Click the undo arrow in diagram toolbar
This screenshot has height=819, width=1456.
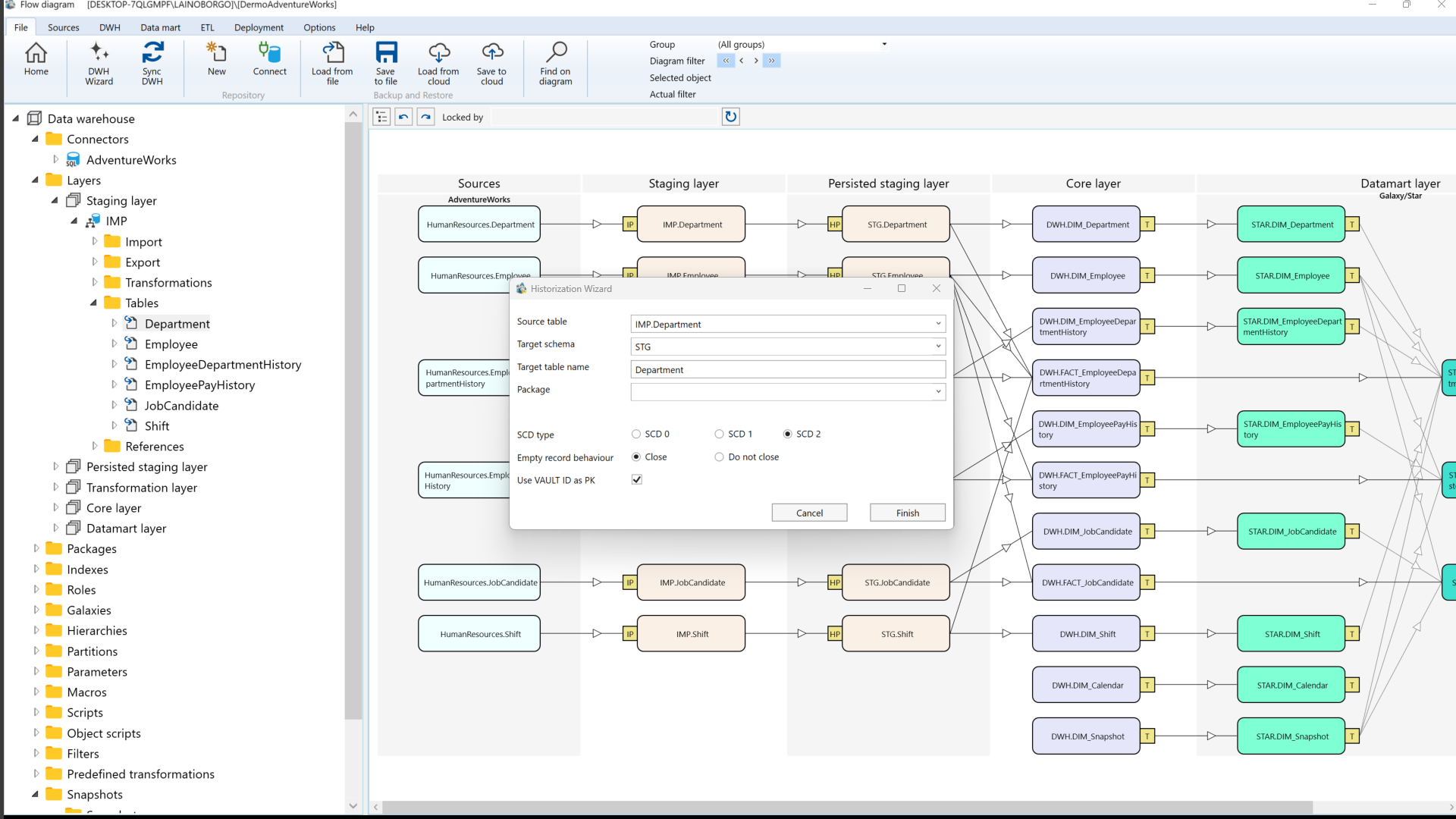pos(403,117)
